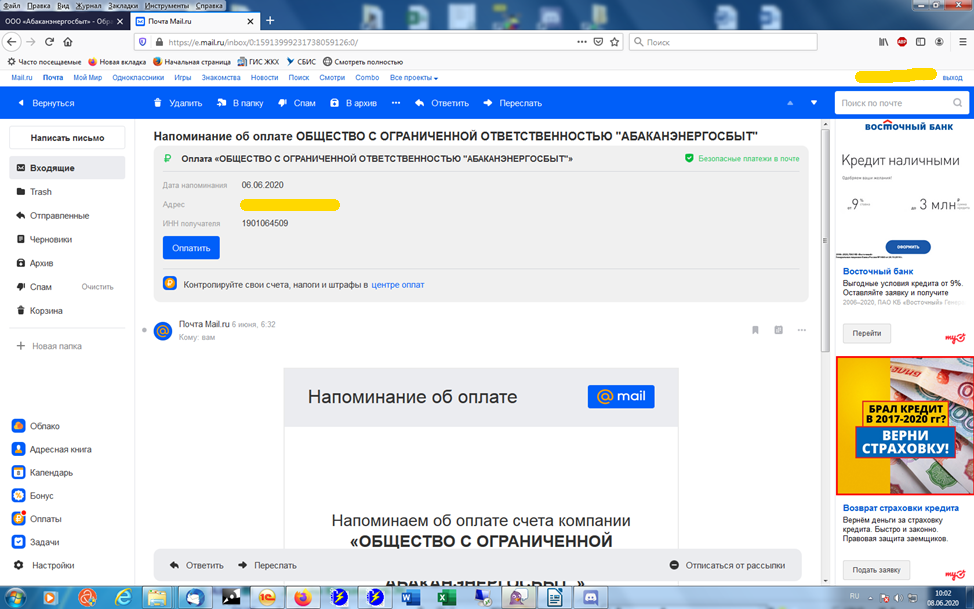Image resolution: width=974 pixels, height=609 pixels.
Task: Open the ГИС ЖКХ bookmark
Action: (258, 62)
